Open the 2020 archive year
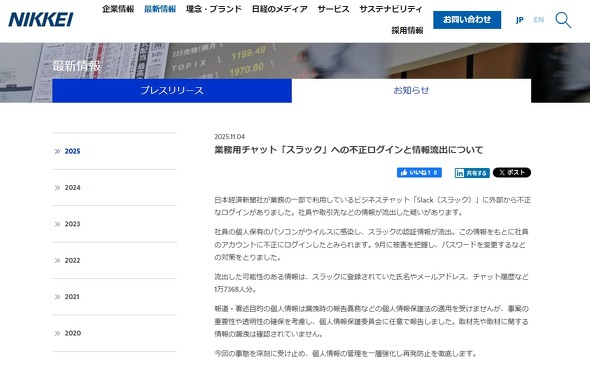Image resolution: width=590 pixels, height=367 pixels. (114, 333)
